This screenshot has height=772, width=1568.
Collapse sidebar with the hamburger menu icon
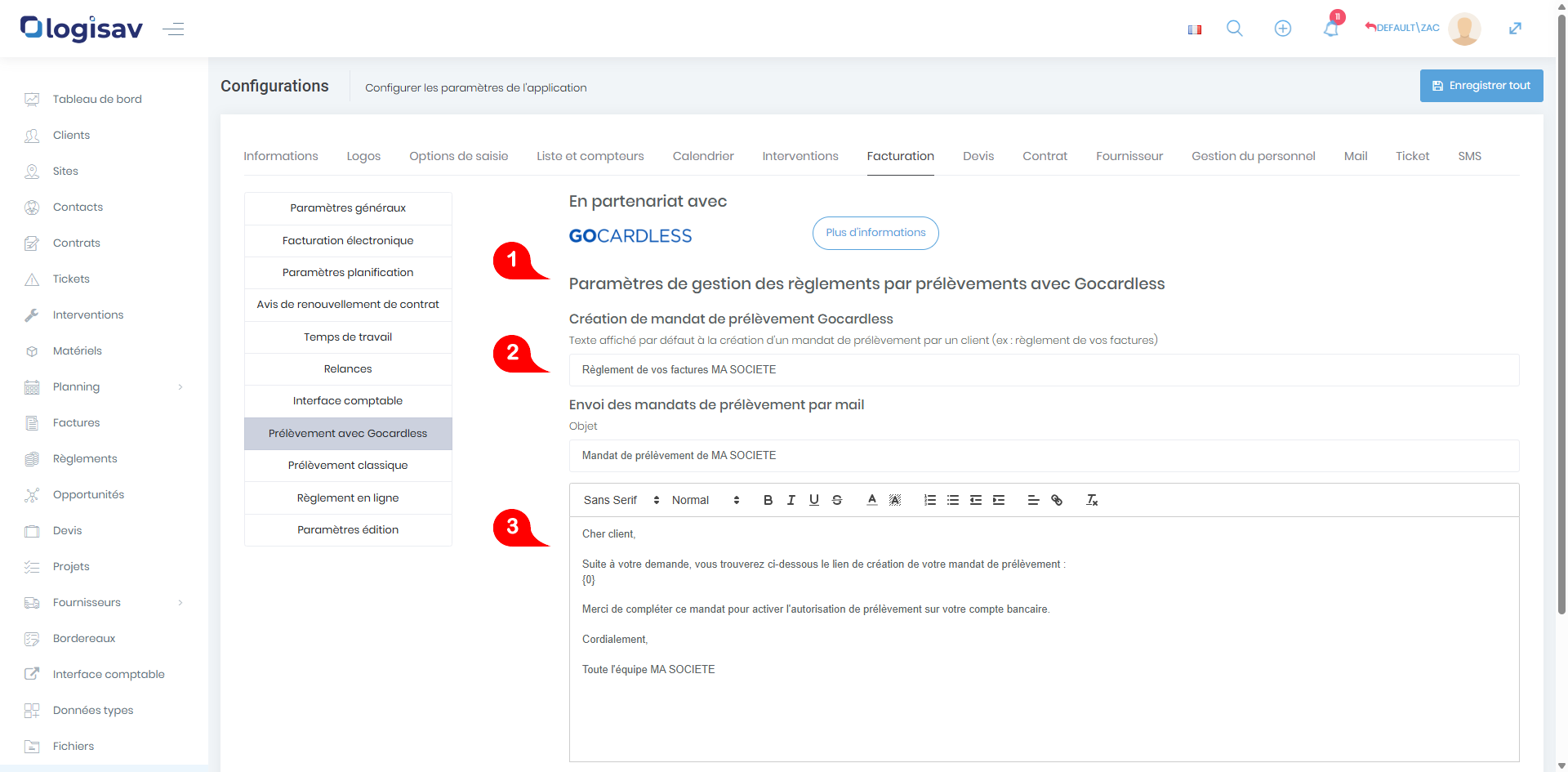tap(173, 29)
